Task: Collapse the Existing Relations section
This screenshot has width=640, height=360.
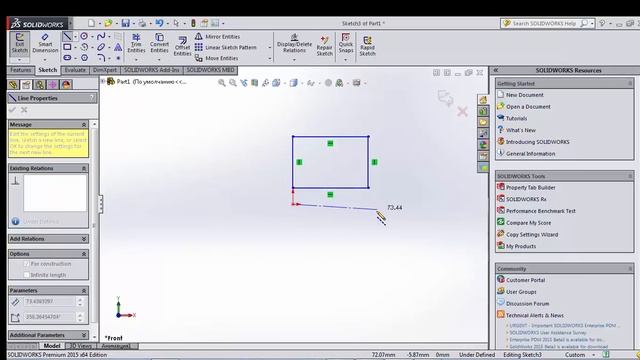Action: pyautogui.click(x=84, y=168)
